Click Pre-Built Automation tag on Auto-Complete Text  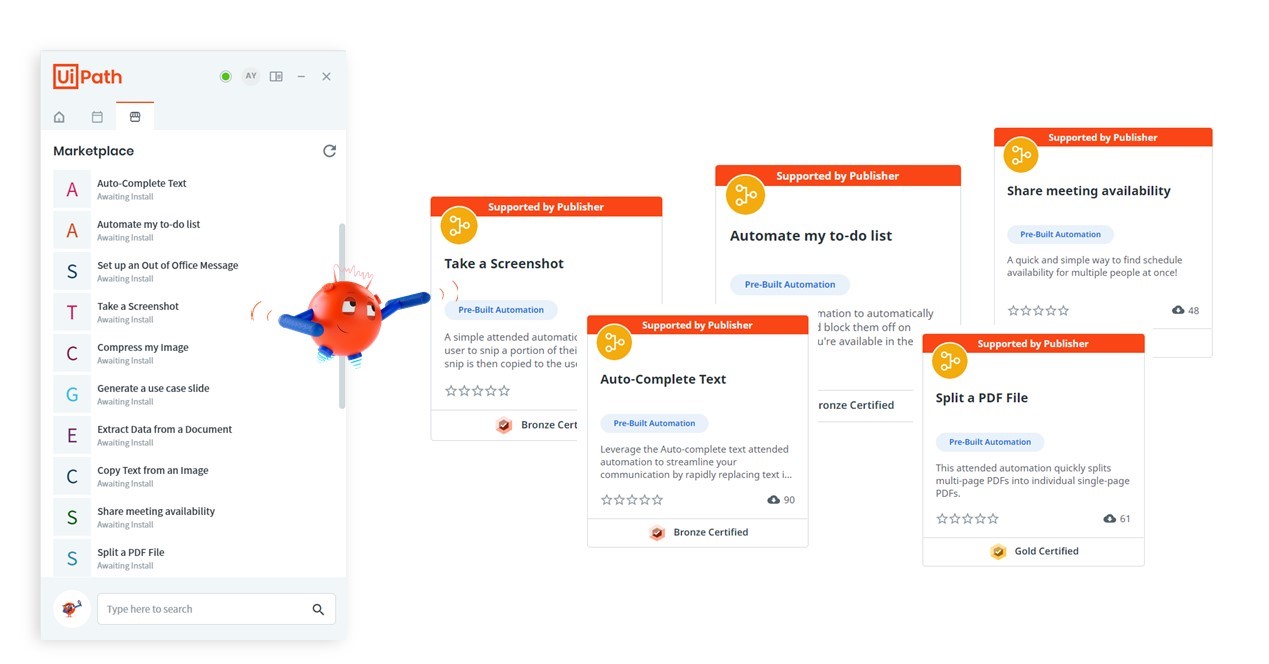point(655,423)
